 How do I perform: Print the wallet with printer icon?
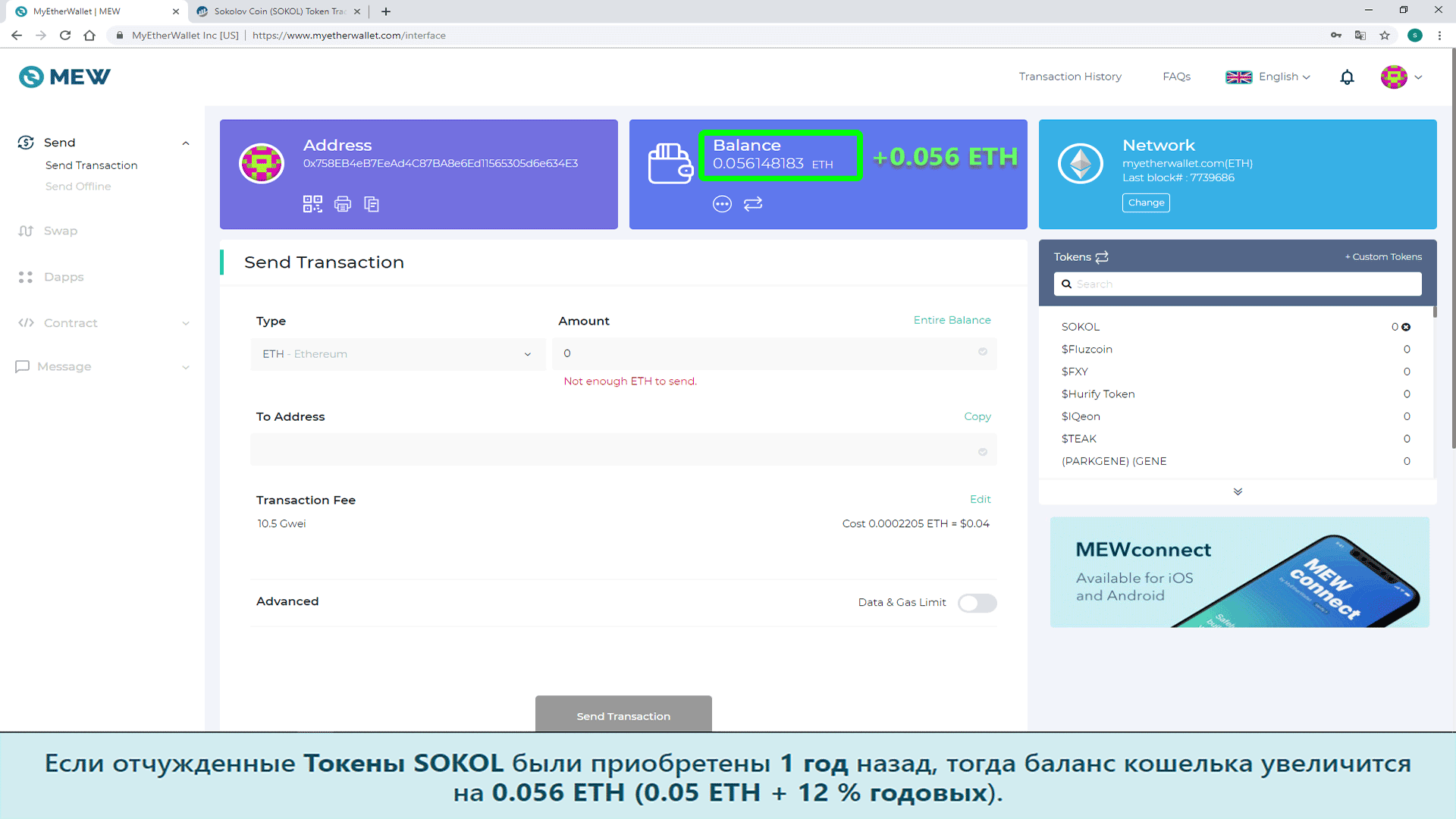point(343,204)
